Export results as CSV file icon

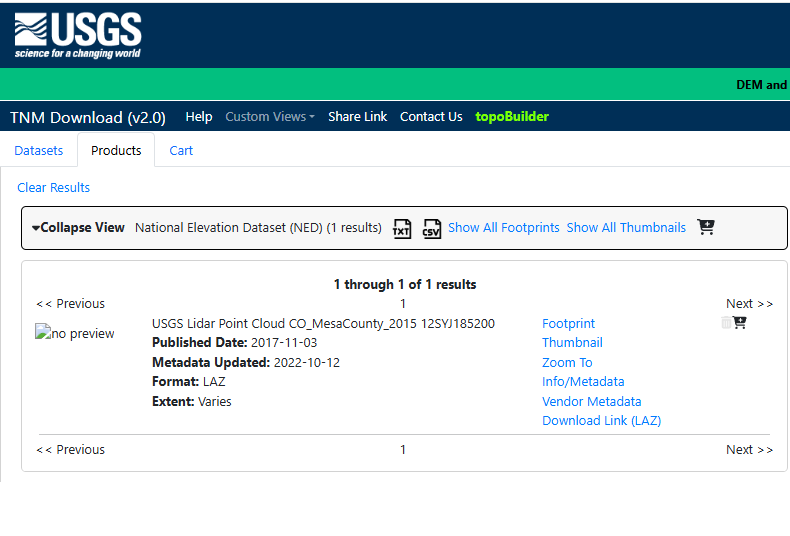[x=431, y=228]
